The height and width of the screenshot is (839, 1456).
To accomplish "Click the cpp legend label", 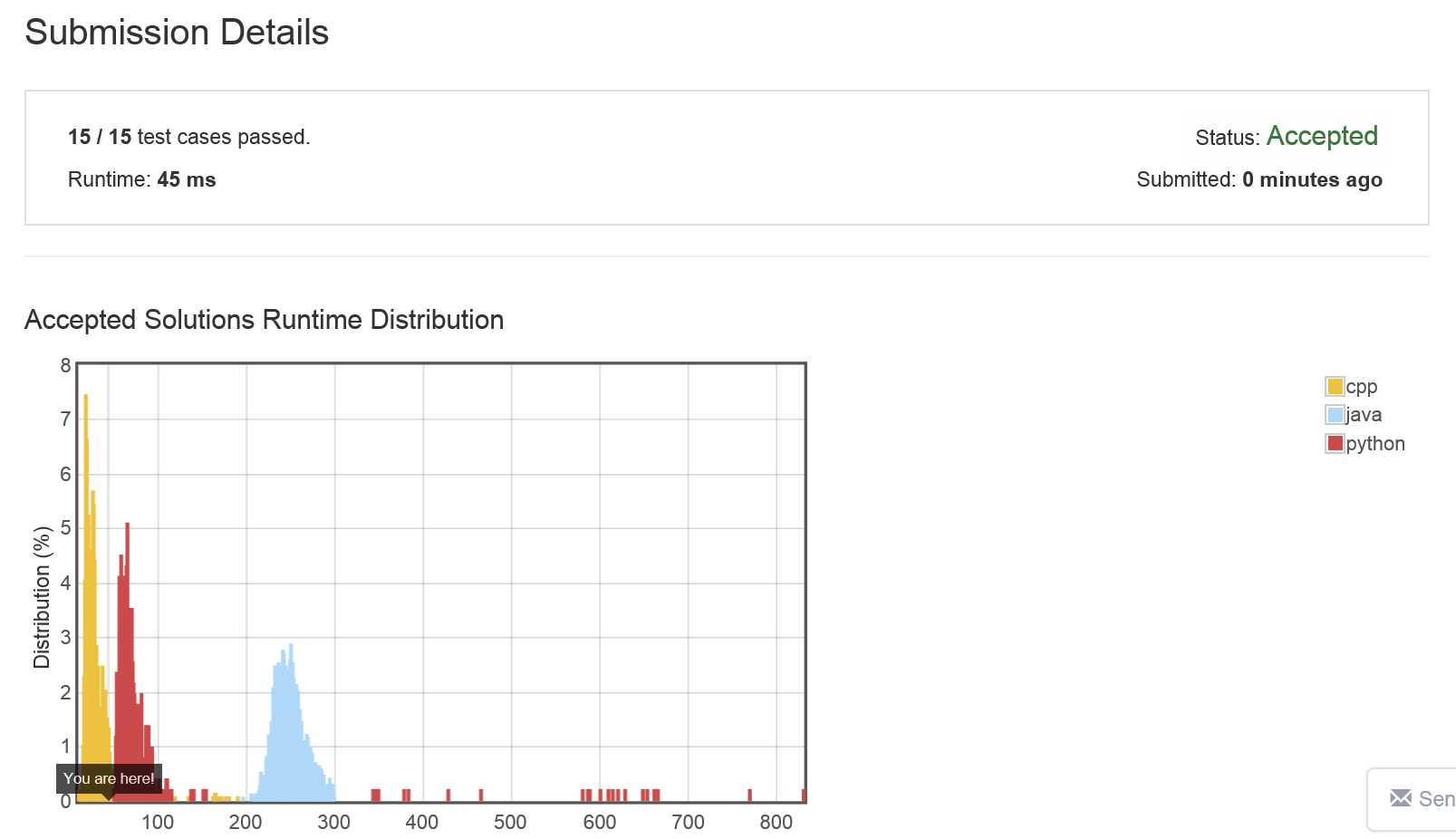I will pos(1362,387).
